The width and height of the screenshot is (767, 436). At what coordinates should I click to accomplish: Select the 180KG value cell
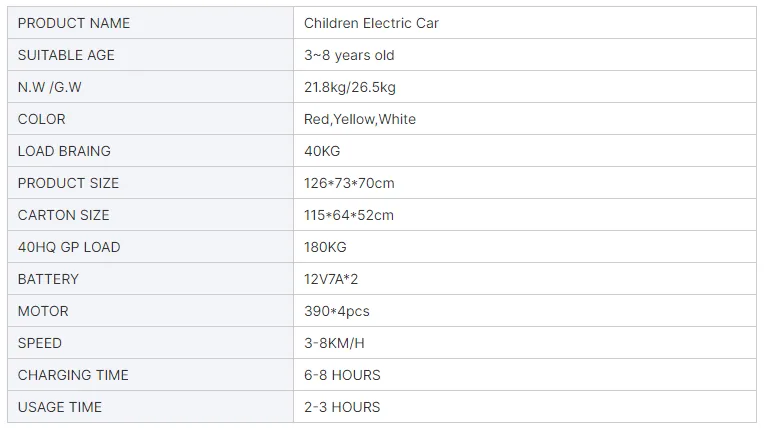(x=326, y=247)
